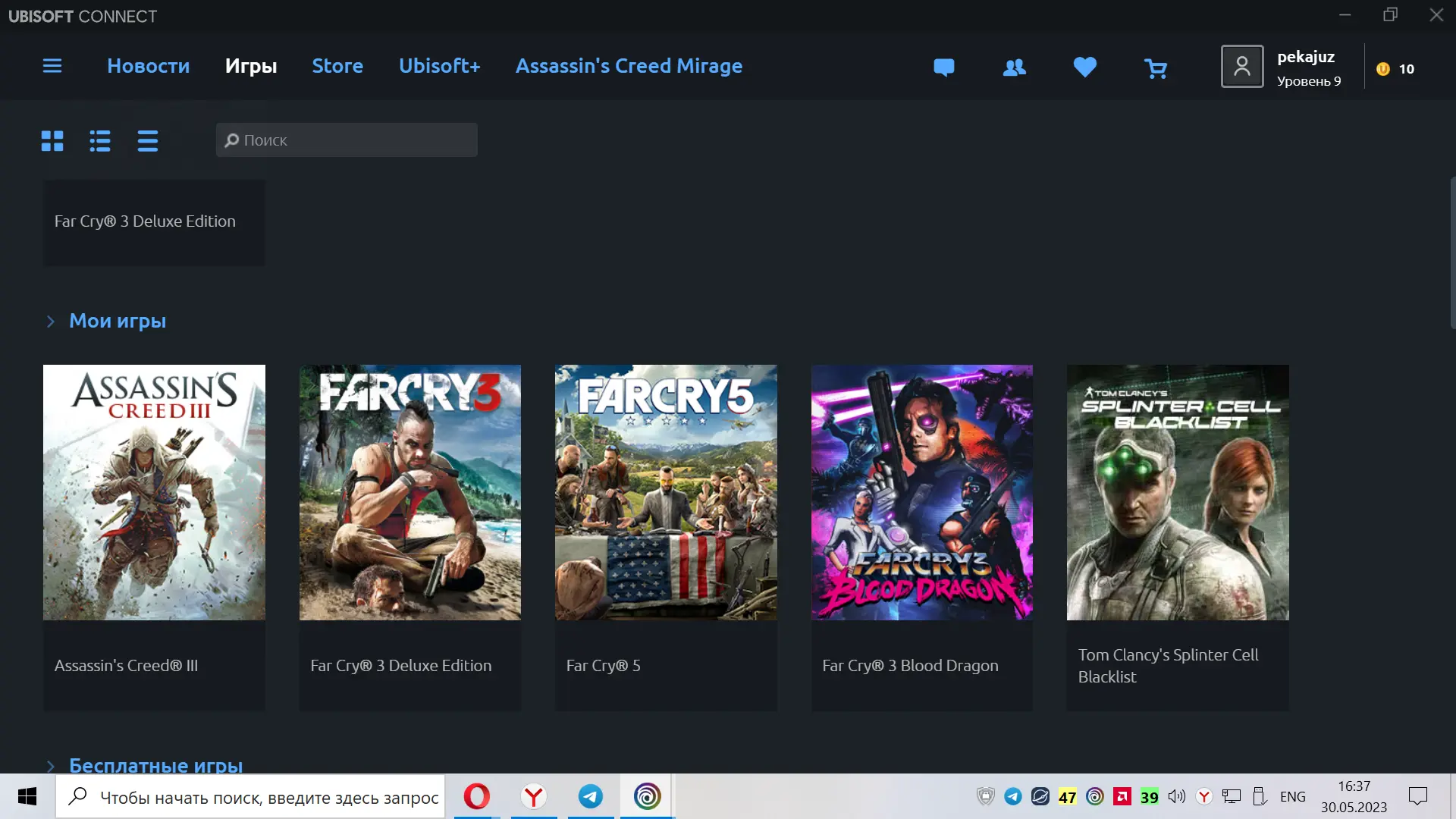Expand the Бесплатные игры section chevron
Screen dimensions: 1456x819
(51, 766)
